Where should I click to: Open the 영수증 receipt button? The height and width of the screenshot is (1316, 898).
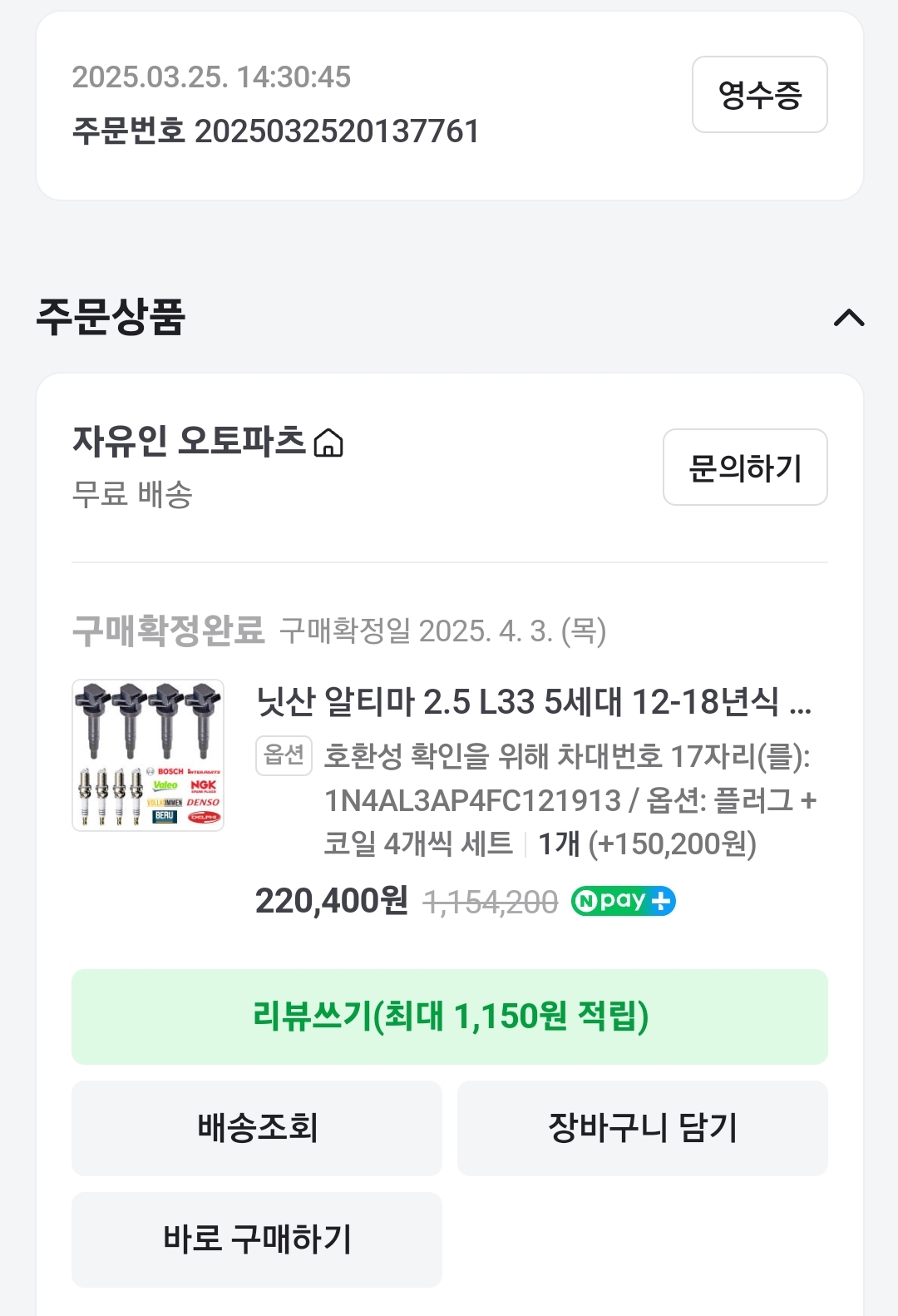[x=759, y=95]
